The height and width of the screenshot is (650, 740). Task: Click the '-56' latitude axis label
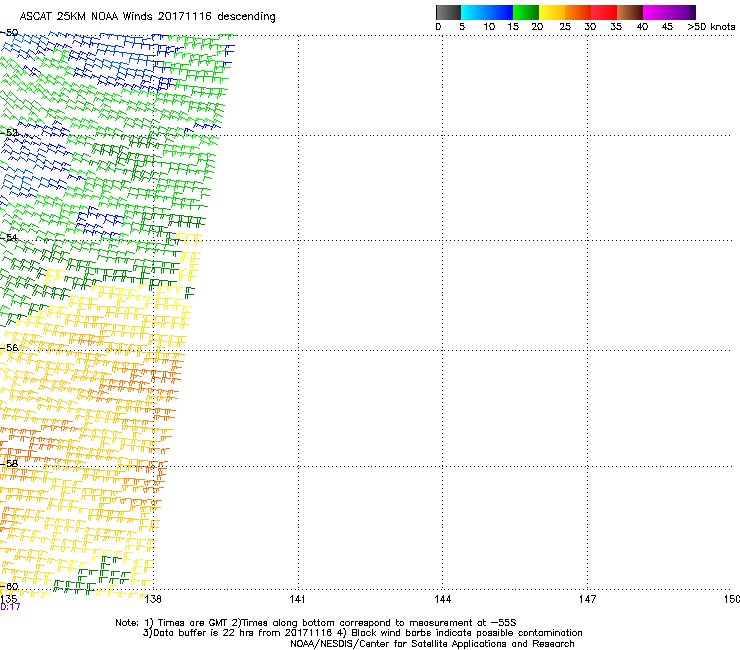9,347
